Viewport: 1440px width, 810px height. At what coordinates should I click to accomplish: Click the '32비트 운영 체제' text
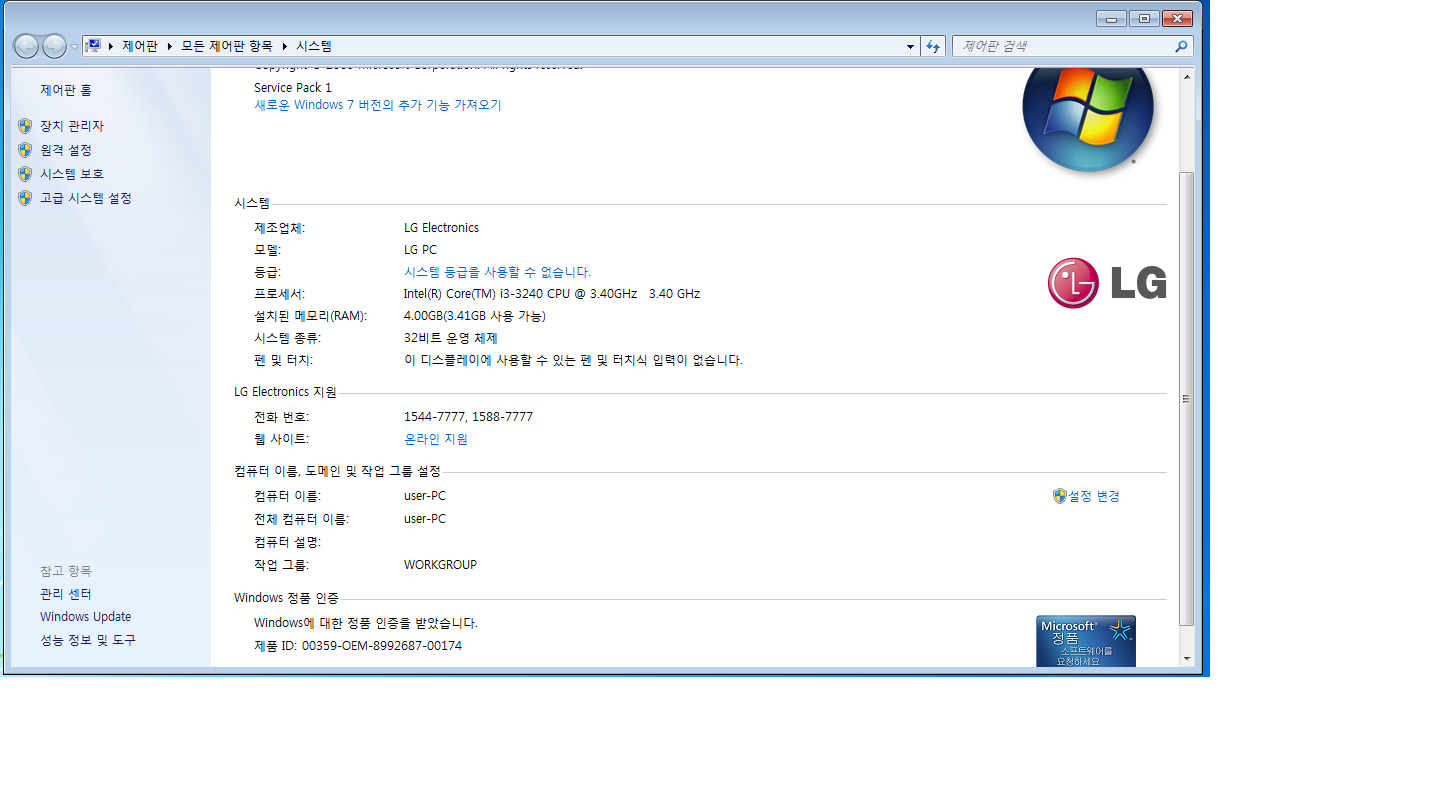pos(451,338)
